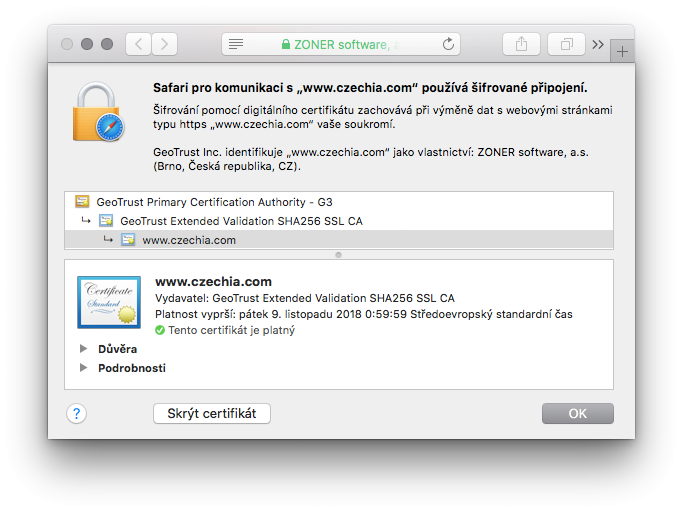Viewport: 682px width, 513px height.
Task: Click the Důvěra label
Action: (x=117, y=349)
